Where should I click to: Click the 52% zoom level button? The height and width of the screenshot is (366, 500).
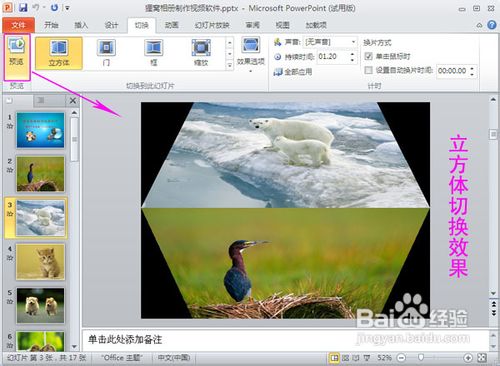point(384,358)
